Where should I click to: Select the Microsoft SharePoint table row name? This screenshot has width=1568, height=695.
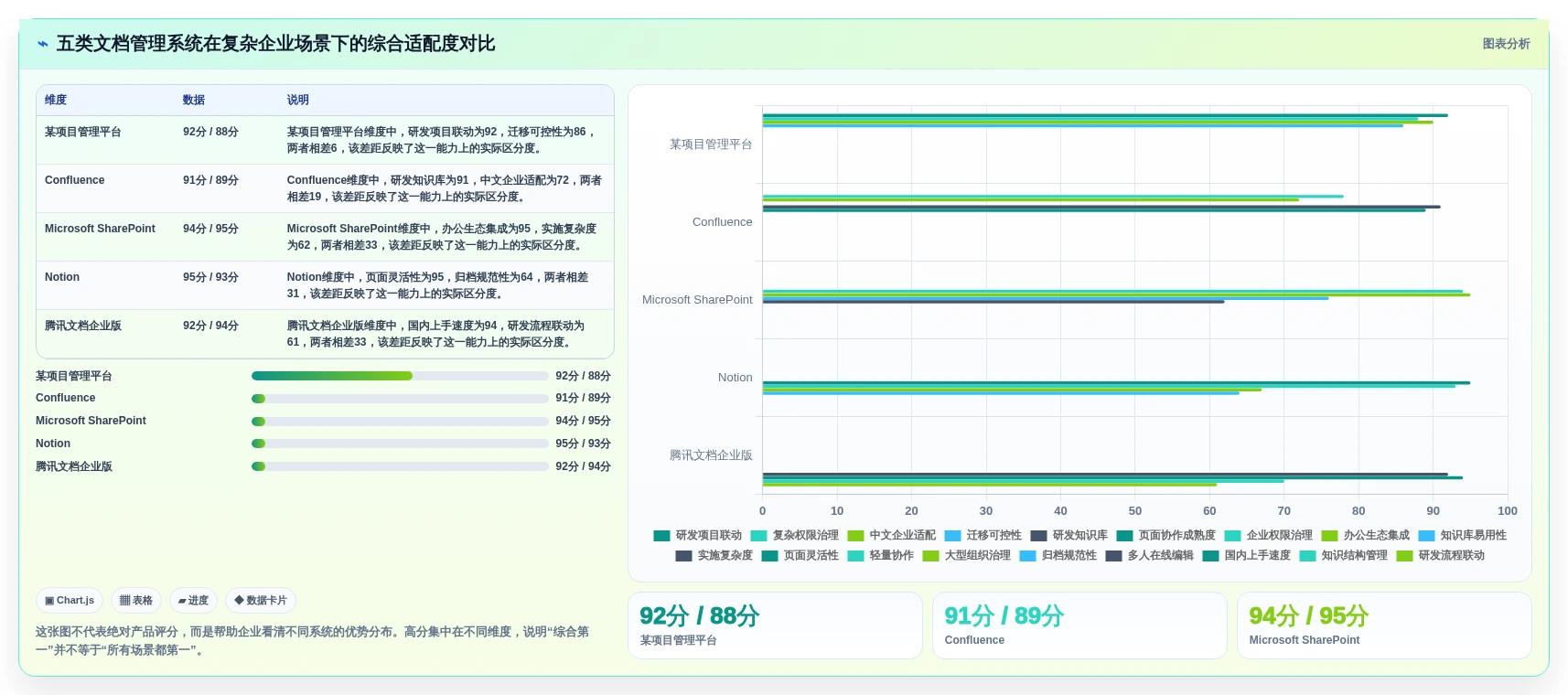point(100,229)
